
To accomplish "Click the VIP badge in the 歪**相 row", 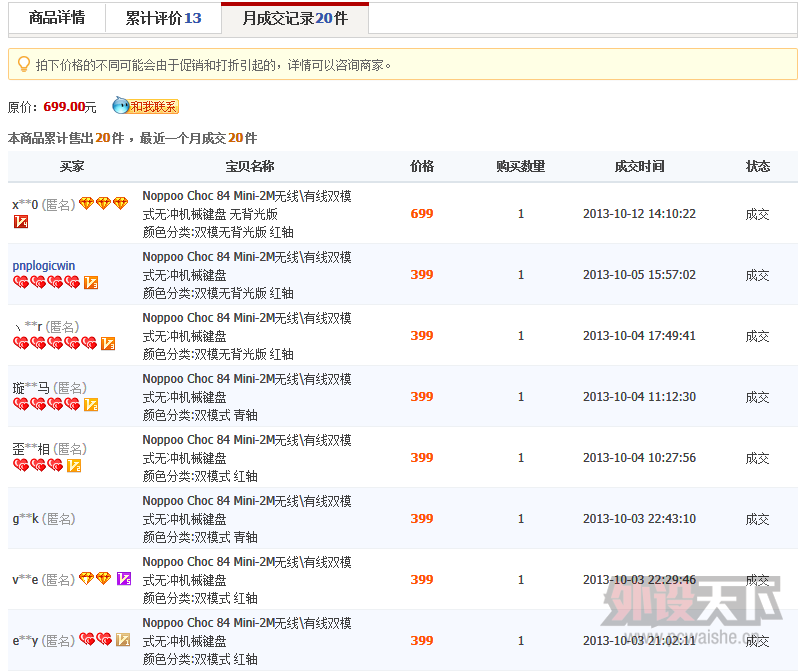I will 74,465.
